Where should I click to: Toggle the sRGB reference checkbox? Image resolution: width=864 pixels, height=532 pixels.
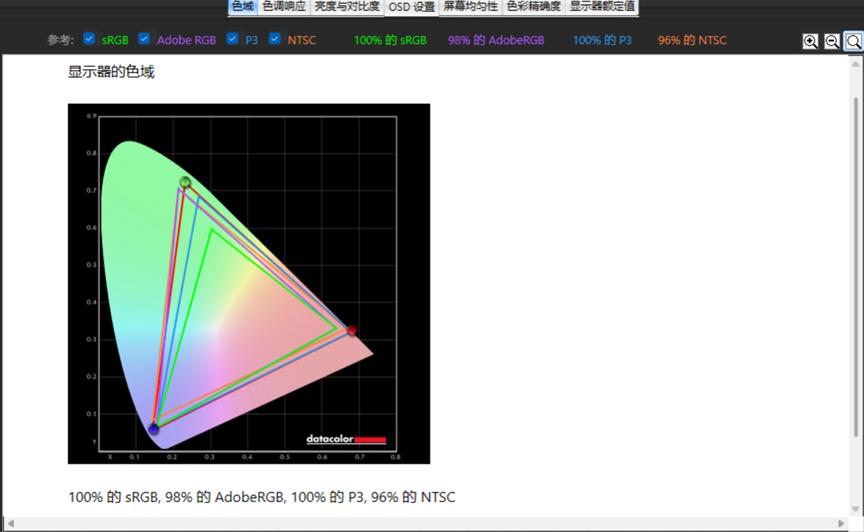coord(89,39)
